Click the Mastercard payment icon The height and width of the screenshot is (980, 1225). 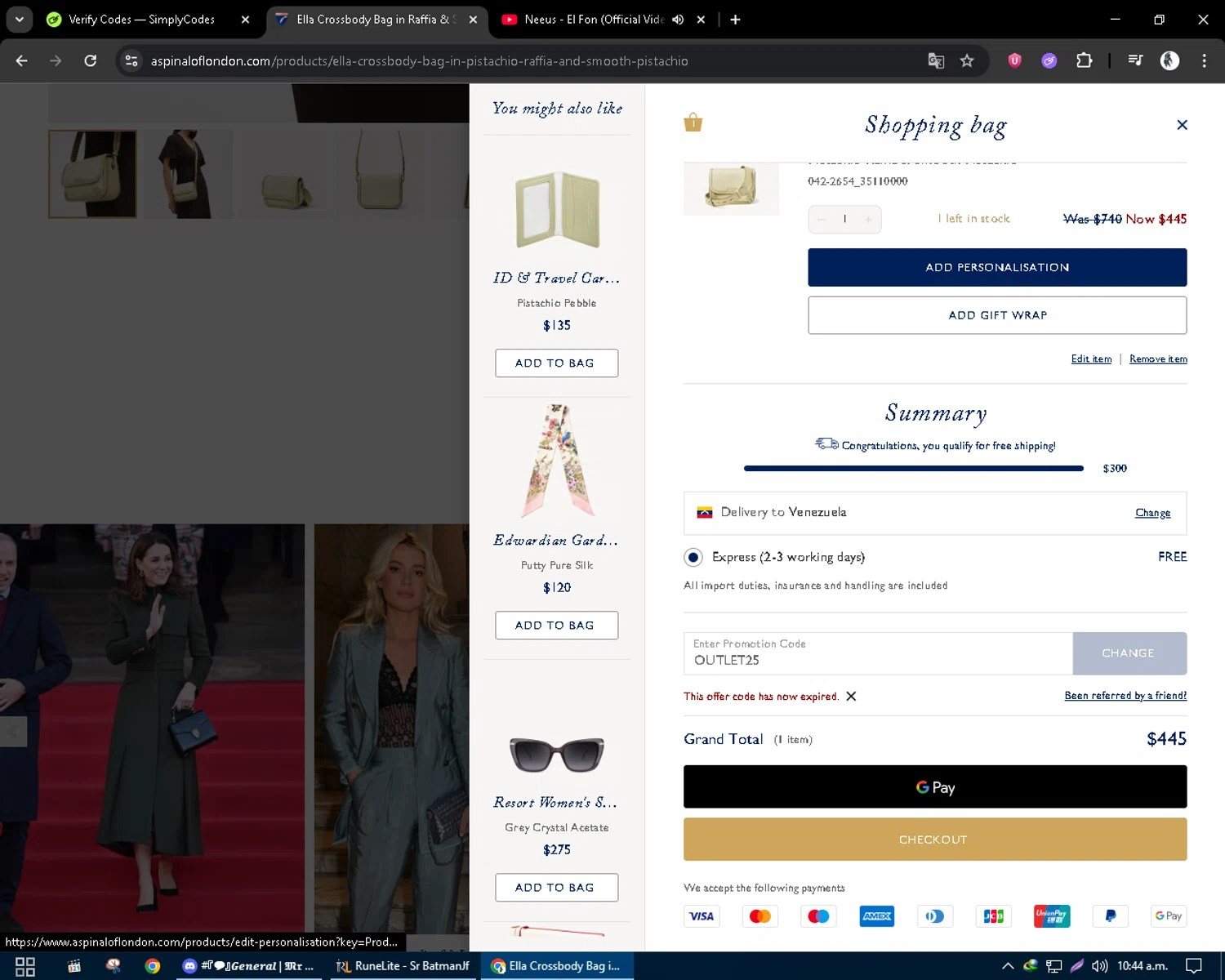[x=759, y=916]
